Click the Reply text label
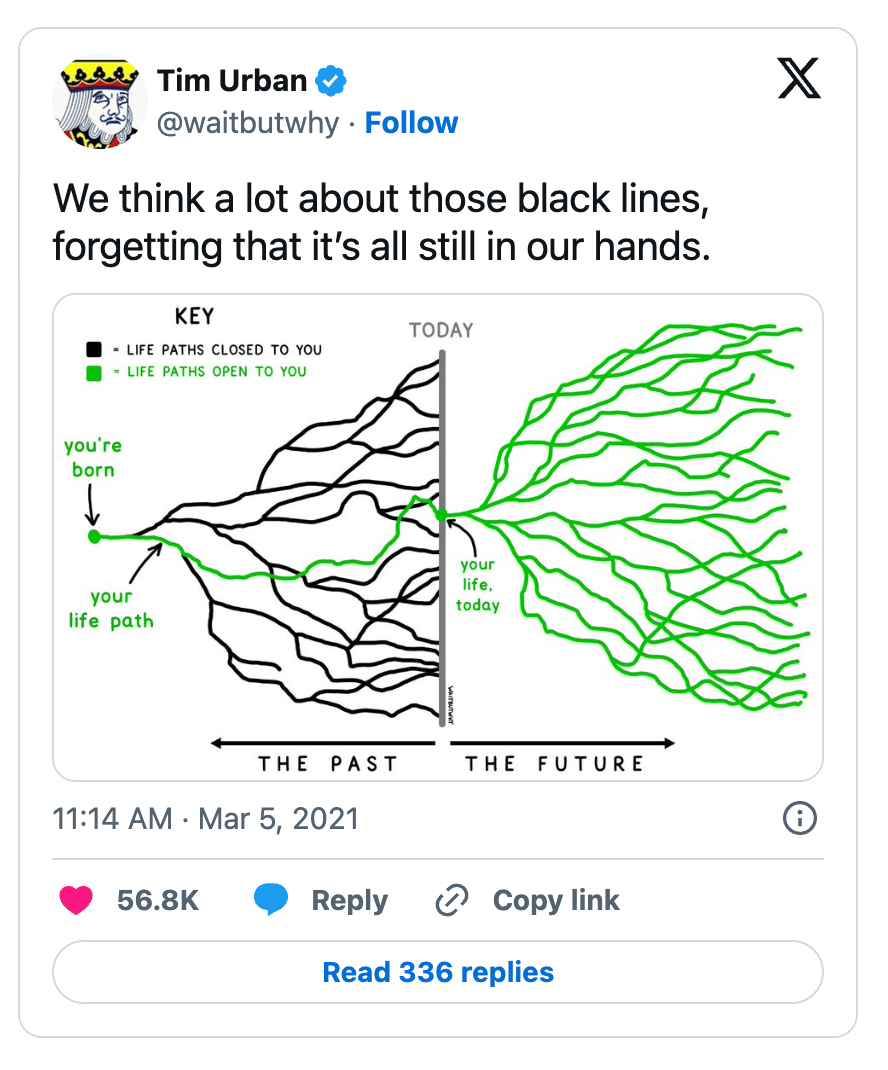 349,900
